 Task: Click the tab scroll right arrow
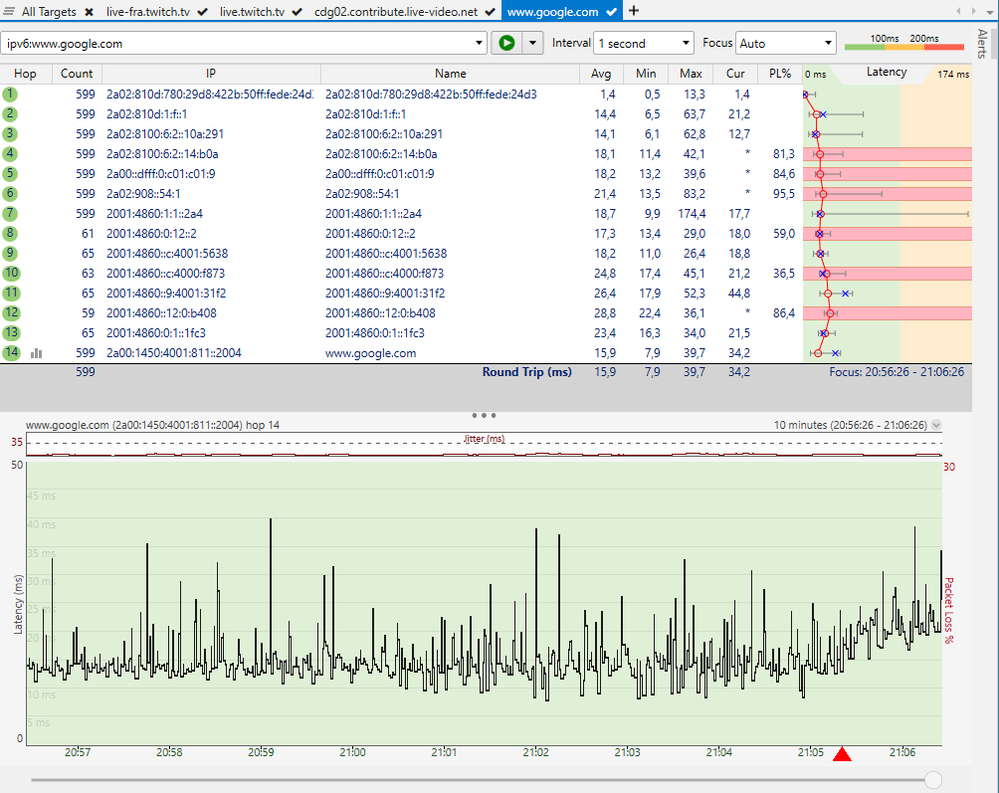973,11
